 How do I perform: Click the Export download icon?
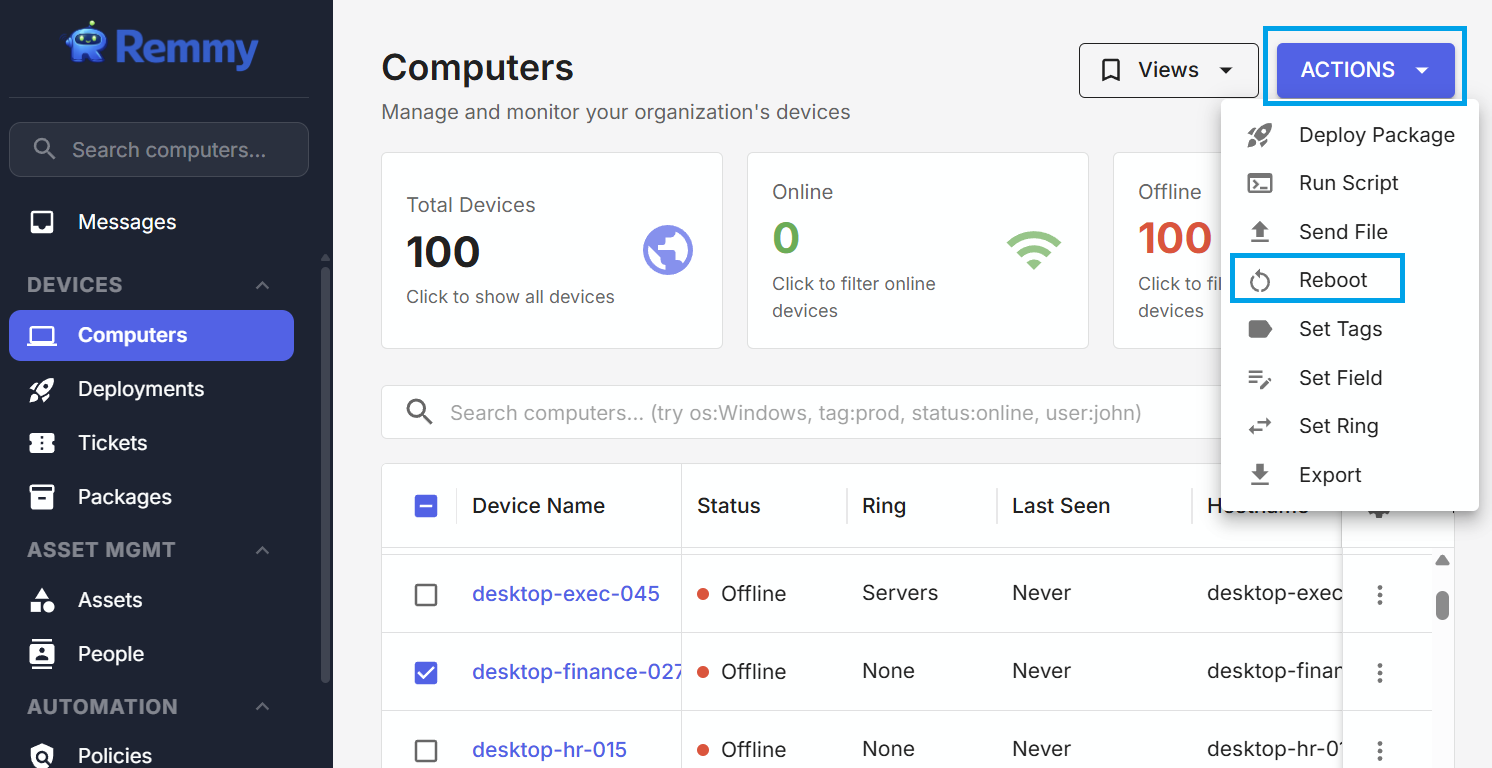pos(1260,475)
